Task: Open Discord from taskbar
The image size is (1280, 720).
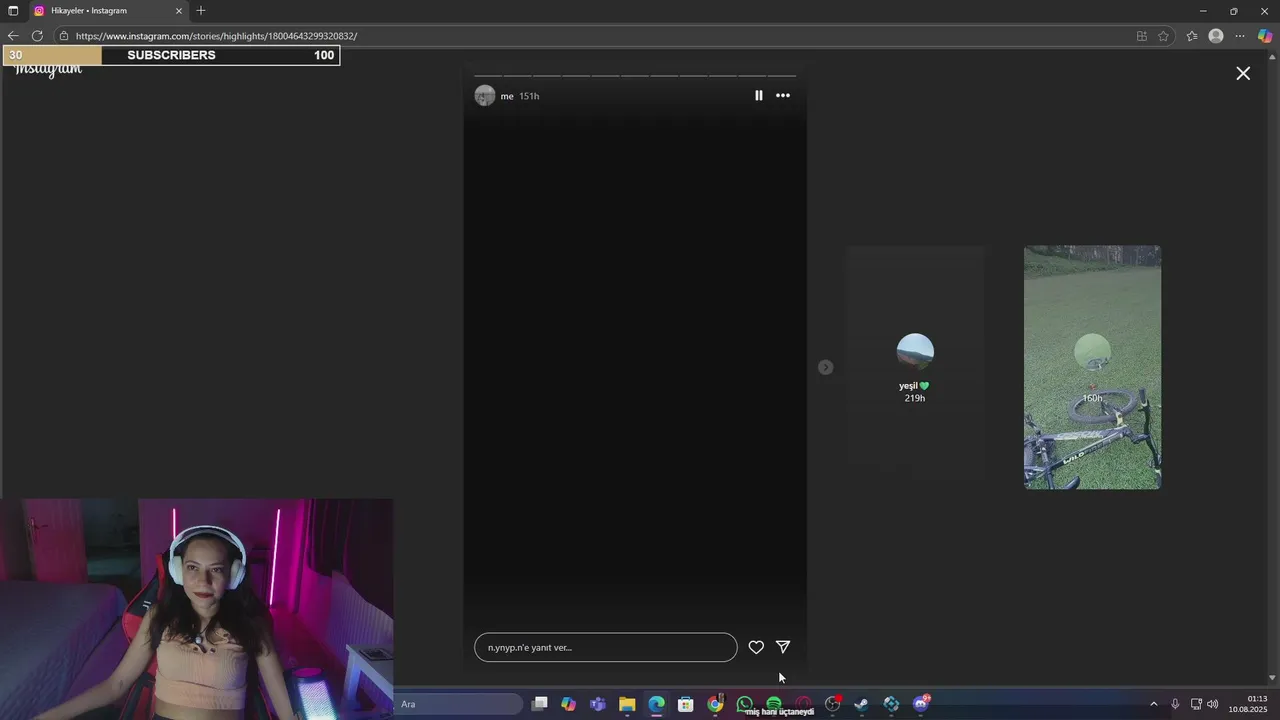Action: click(x=921, y=704)
